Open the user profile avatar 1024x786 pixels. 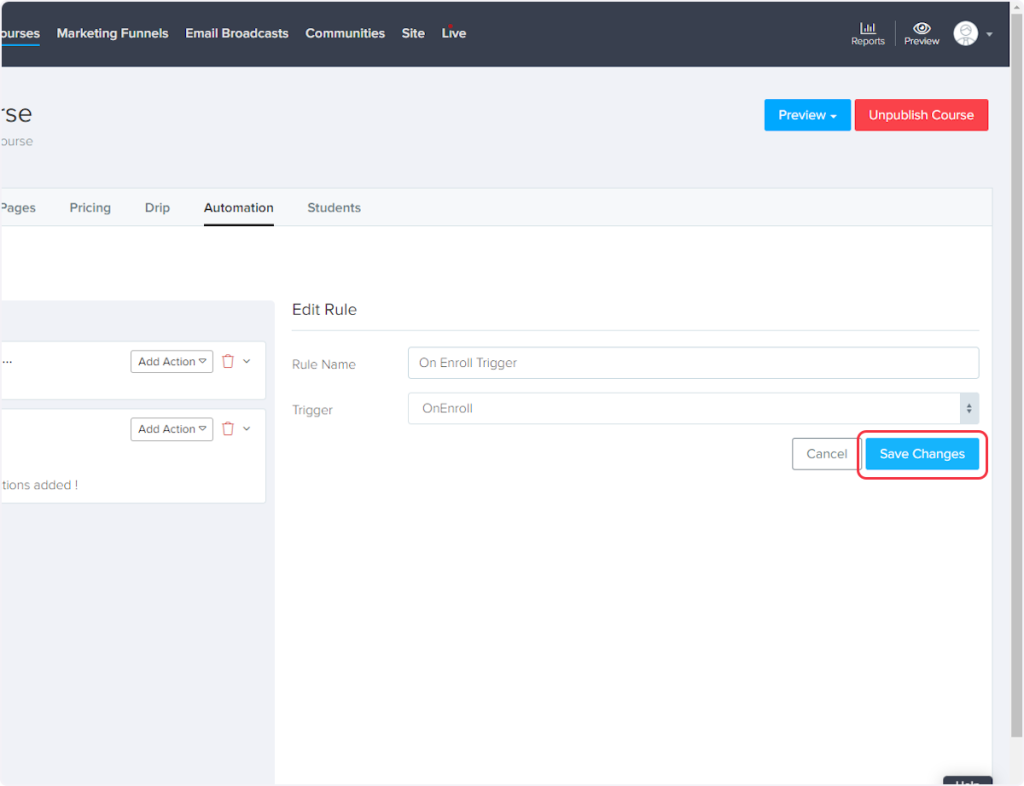click(x=965, y=33)
